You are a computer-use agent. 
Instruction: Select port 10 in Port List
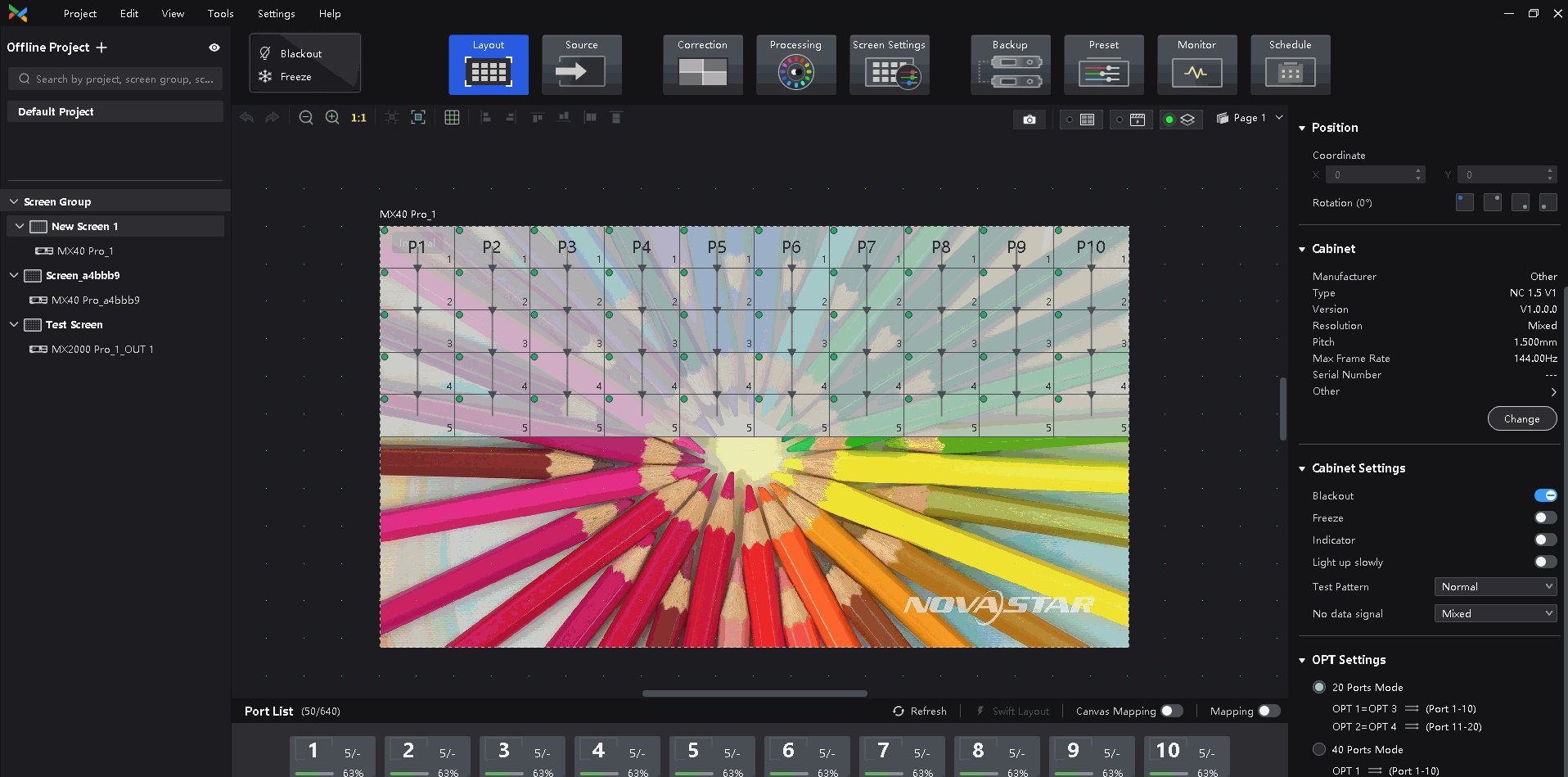pos(1187,757)
